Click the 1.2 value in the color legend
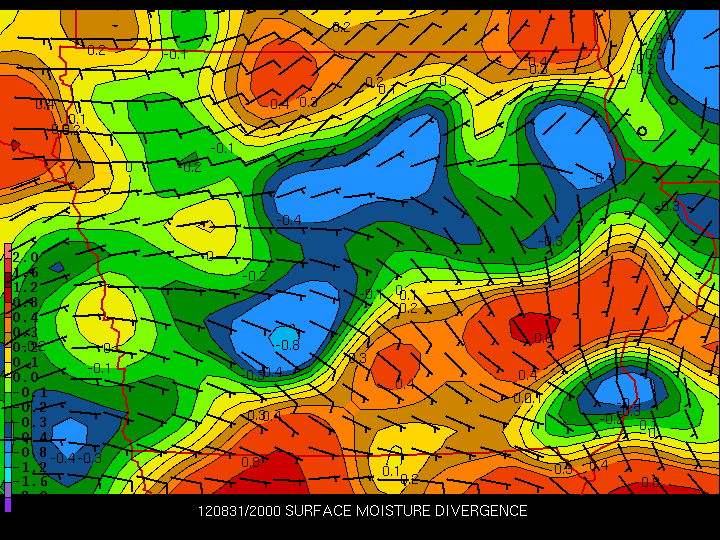This screenshot has height=540, width=720. point(25,287)
